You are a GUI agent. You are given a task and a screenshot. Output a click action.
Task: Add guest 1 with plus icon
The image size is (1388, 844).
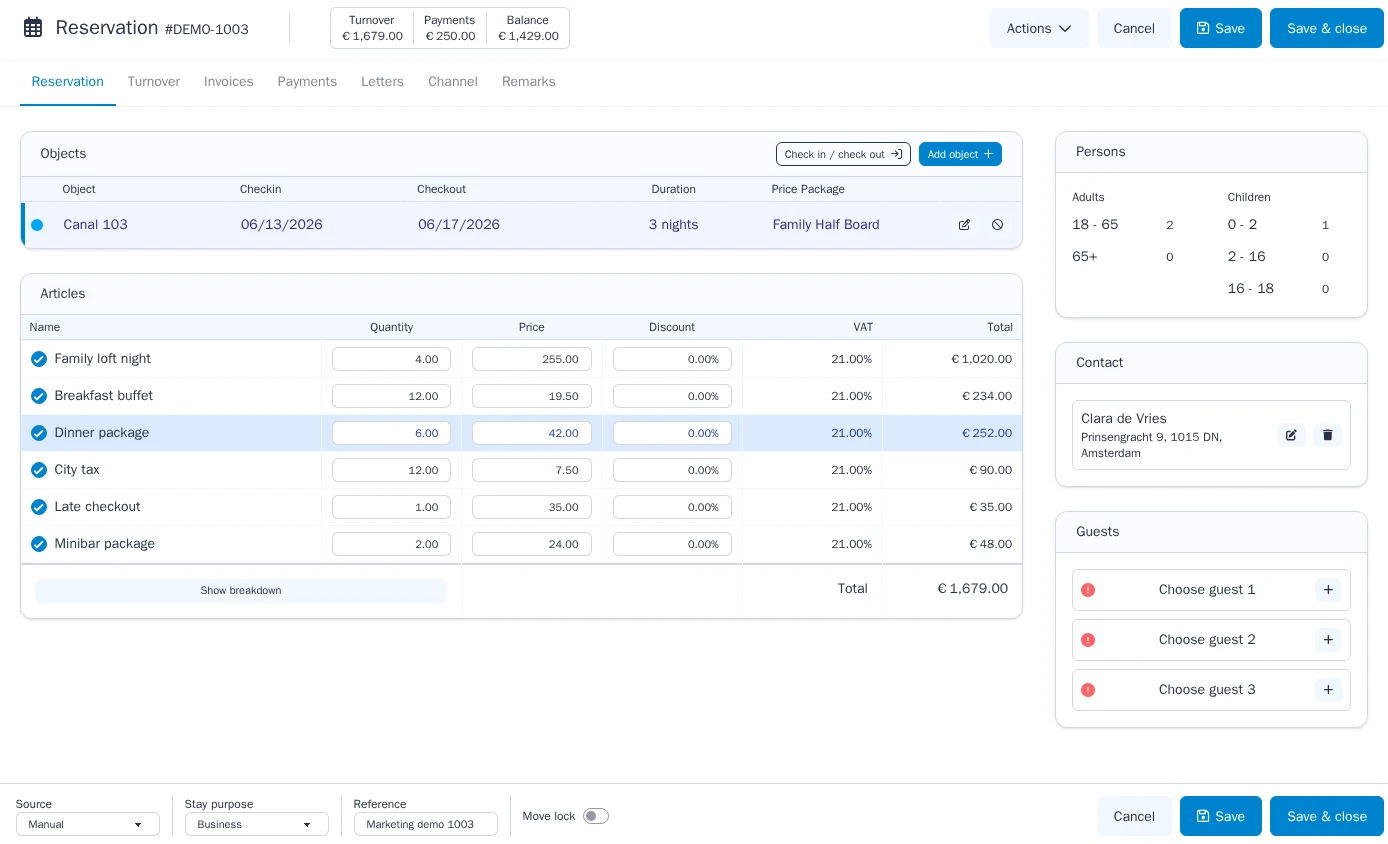point(1328,590)
